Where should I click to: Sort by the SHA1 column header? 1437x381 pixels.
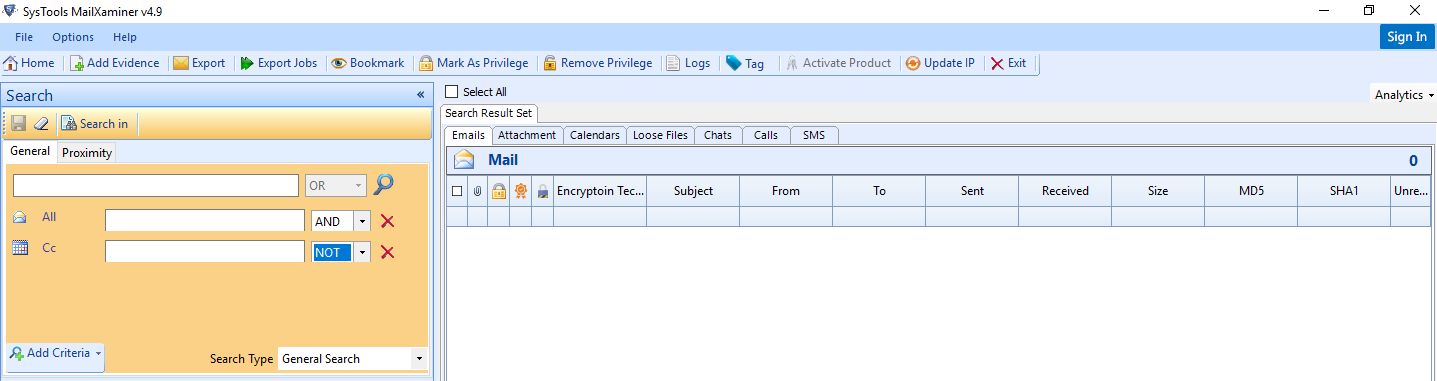click(1344, 191)
